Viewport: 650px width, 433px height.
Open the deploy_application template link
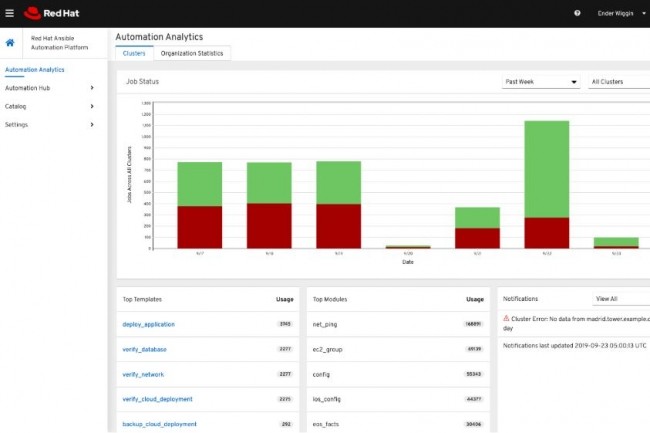148,324
